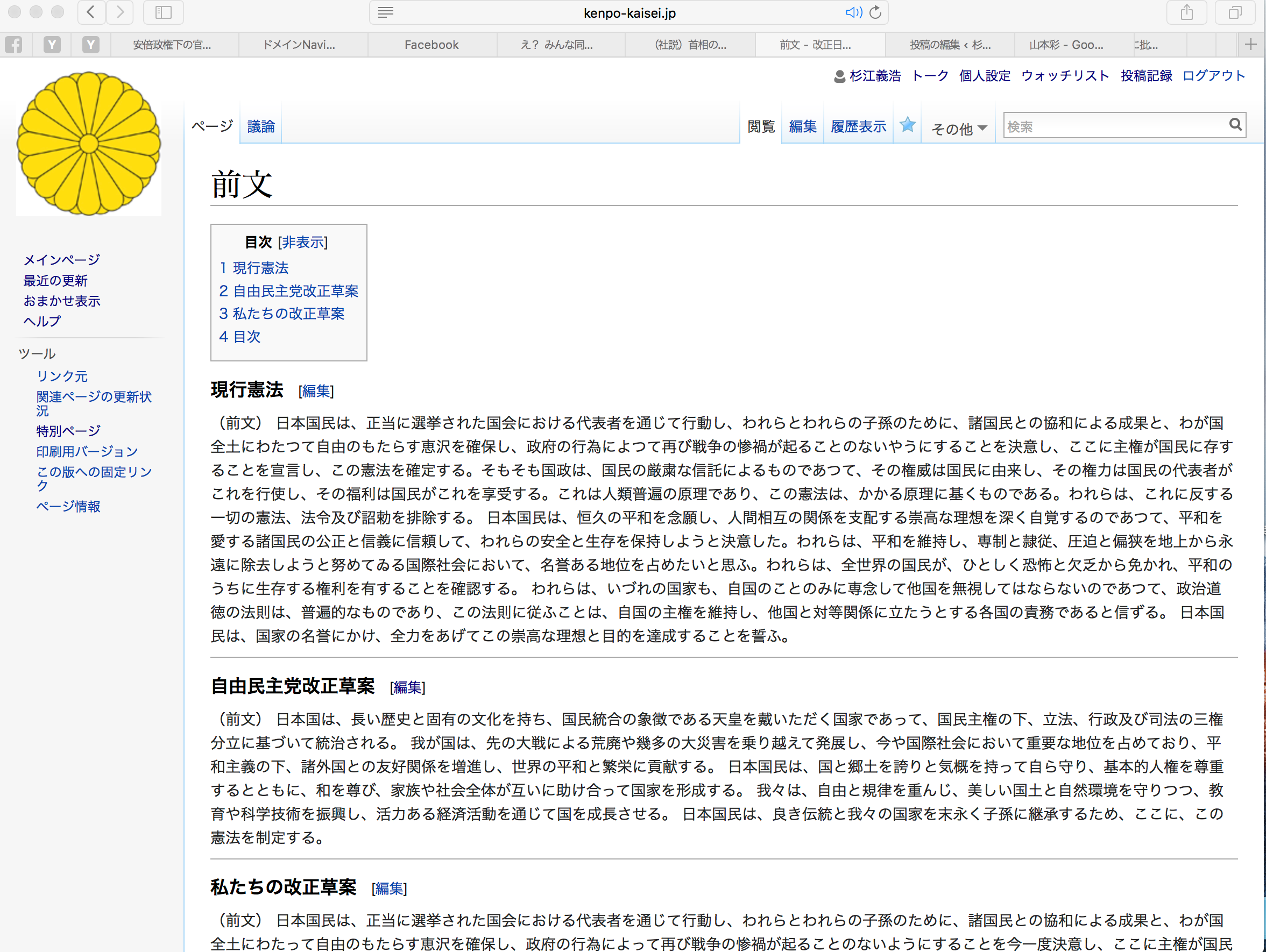The height and width of the screenshot is (952, 1266).
Task: Toggle the Safari sidebar button
Action: pyautogui.click(x=163, y=12)
